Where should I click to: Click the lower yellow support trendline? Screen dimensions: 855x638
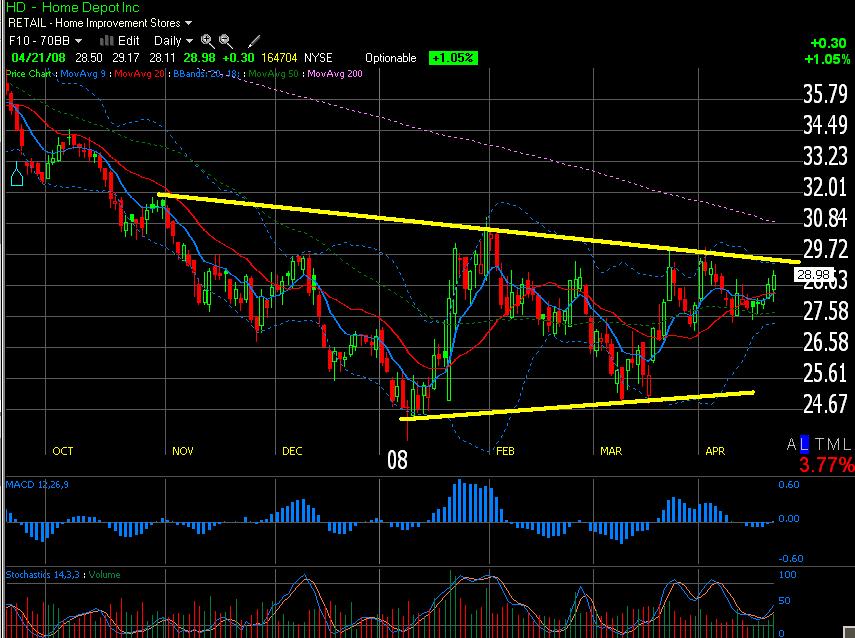coord(577,405)
